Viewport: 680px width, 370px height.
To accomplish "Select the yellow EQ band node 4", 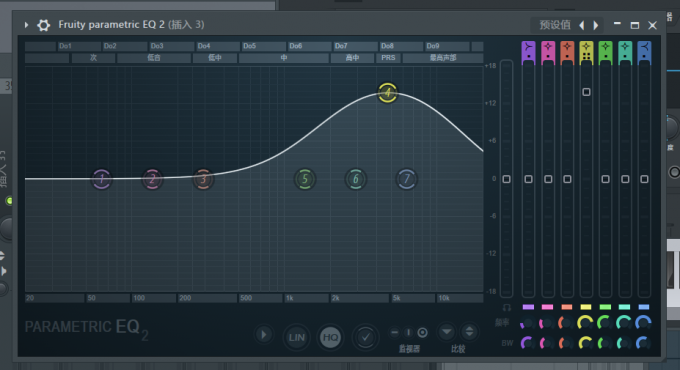I will 387,92.
